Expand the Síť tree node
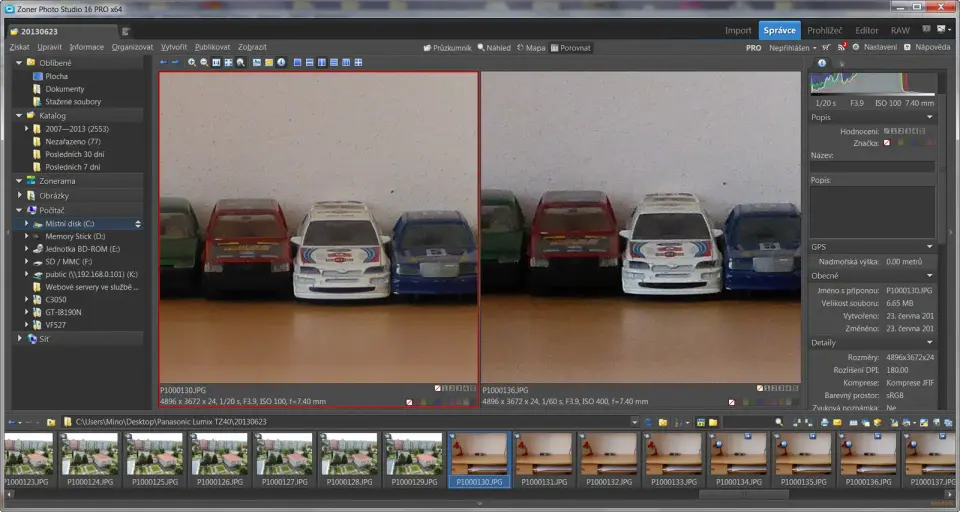Image resolution: width=960 pixels, height=512 pixels. click(x=19, y=339)
